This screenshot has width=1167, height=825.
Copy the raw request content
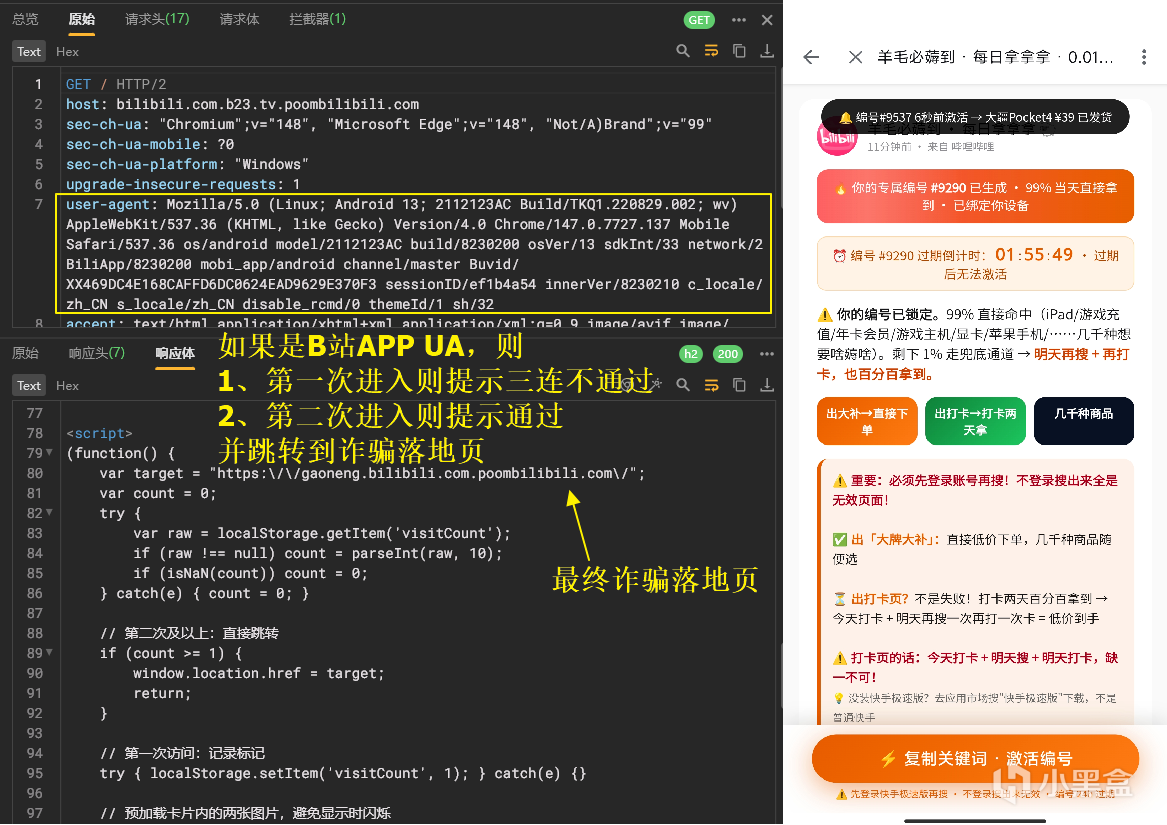pos(739,51)
